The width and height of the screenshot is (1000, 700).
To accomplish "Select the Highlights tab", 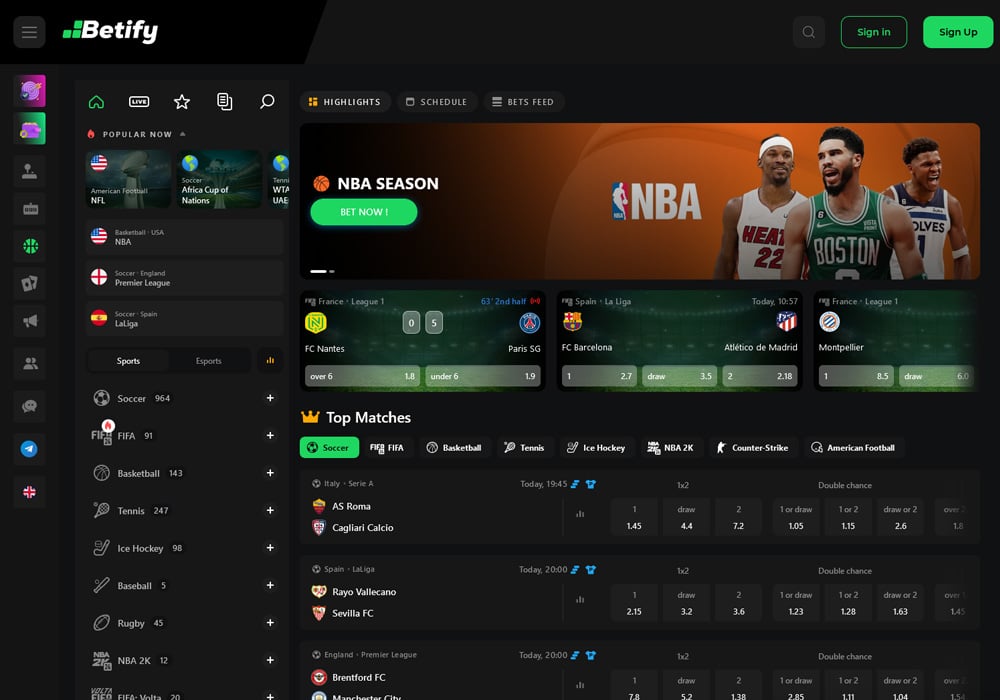I will click(x=345, y=102).
